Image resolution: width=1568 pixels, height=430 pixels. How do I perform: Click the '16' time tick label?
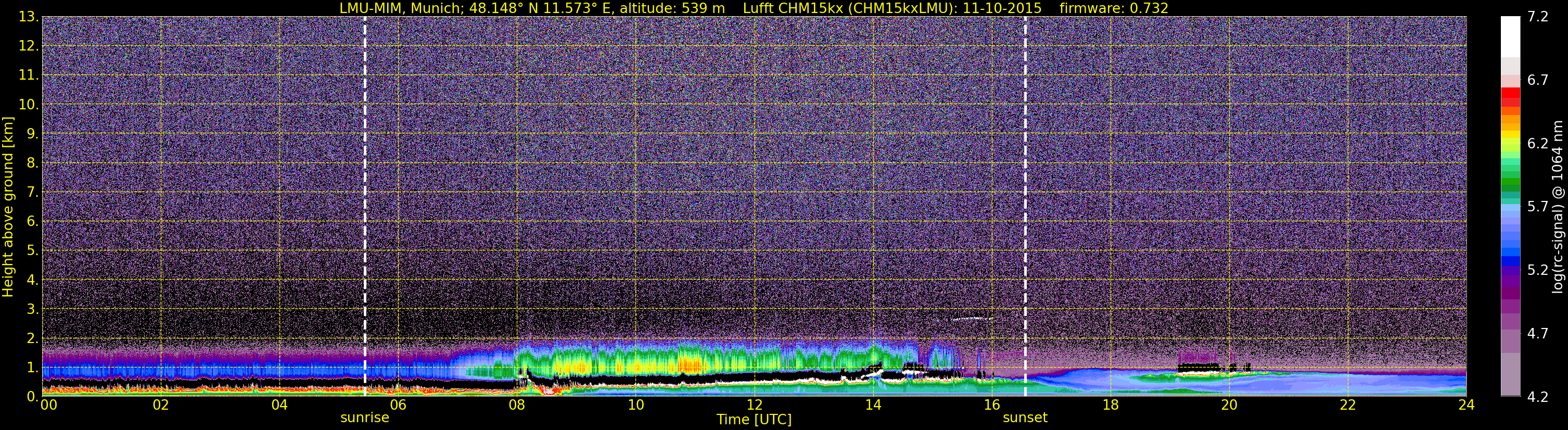pyautogui.click(x=991, y=405)
